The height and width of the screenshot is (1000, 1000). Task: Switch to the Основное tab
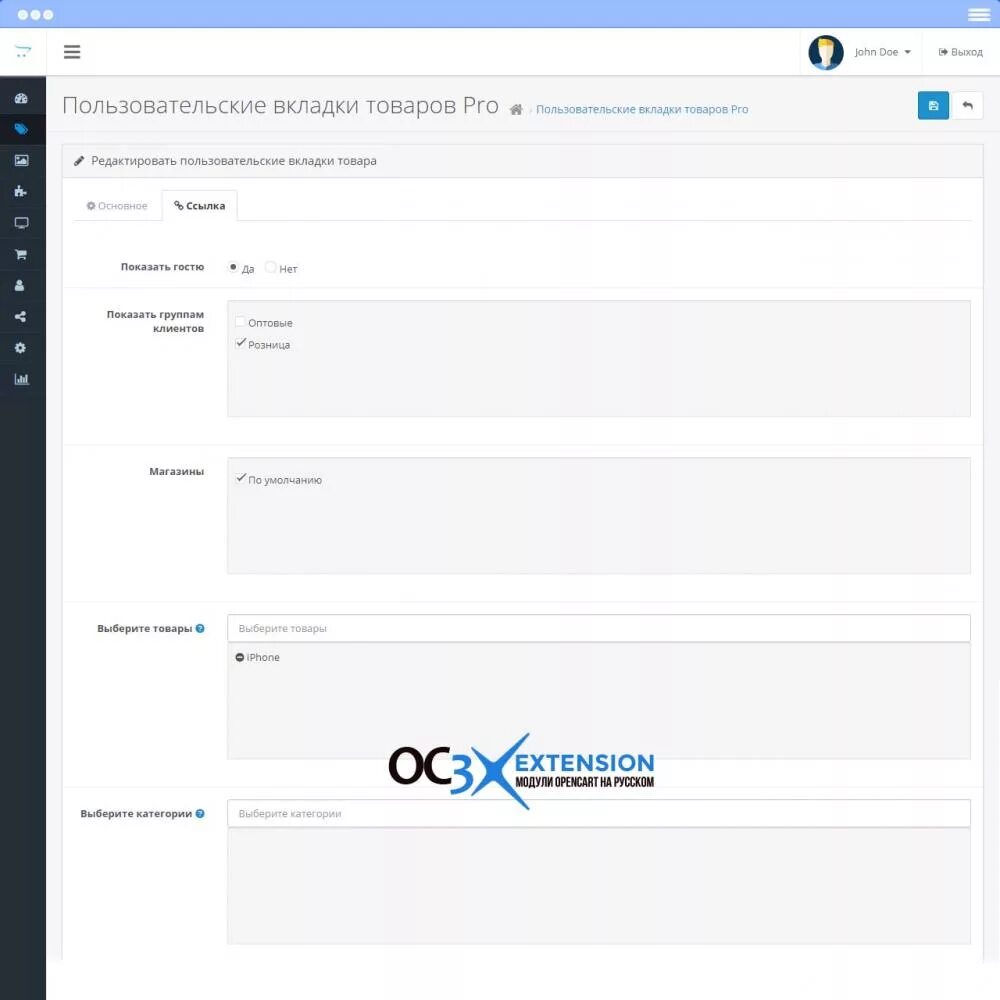pos(117,206)
